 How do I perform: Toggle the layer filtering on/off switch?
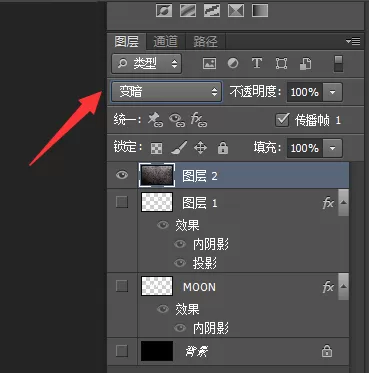pyautogui.click(x=338, y=64)
